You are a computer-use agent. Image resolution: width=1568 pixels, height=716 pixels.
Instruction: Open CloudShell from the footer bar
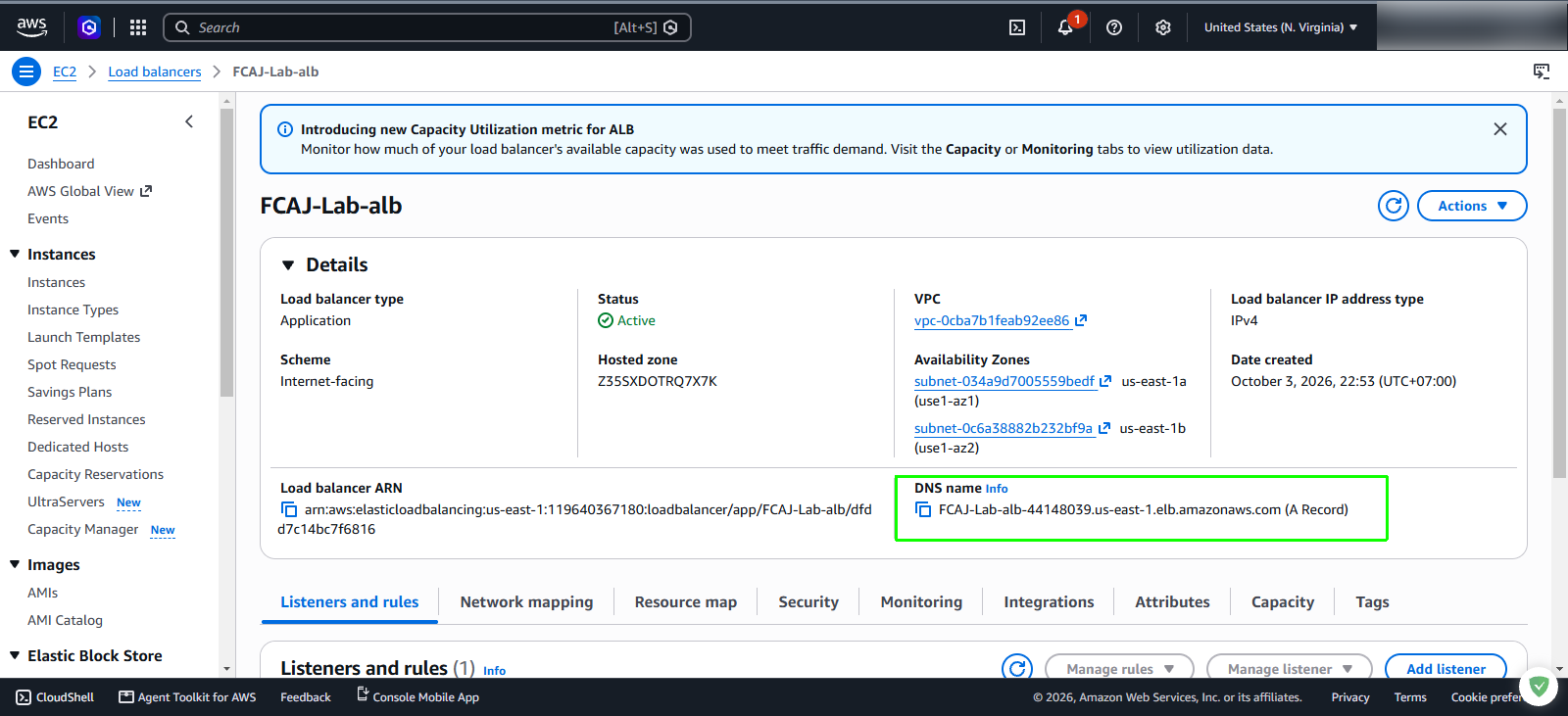point(55,697)
